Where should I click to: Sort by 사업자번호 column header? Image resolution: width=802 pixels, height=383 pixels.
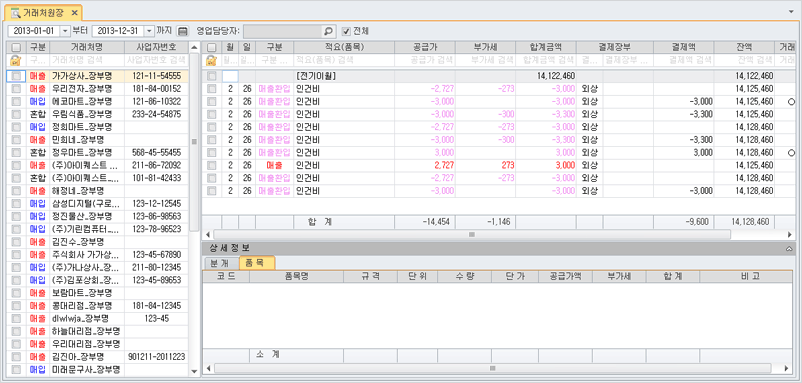pos(156,48)
